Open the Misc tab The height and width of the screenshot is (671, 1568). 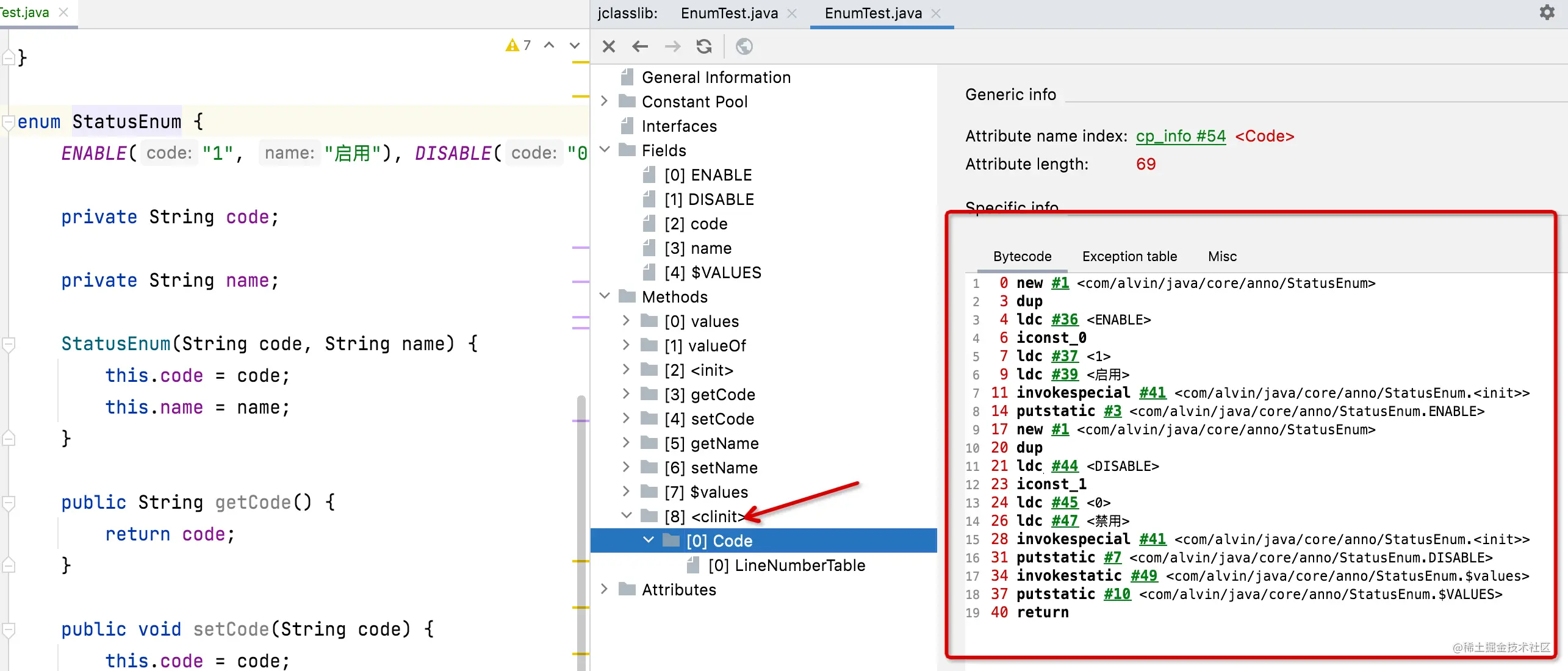[1222, 256]
